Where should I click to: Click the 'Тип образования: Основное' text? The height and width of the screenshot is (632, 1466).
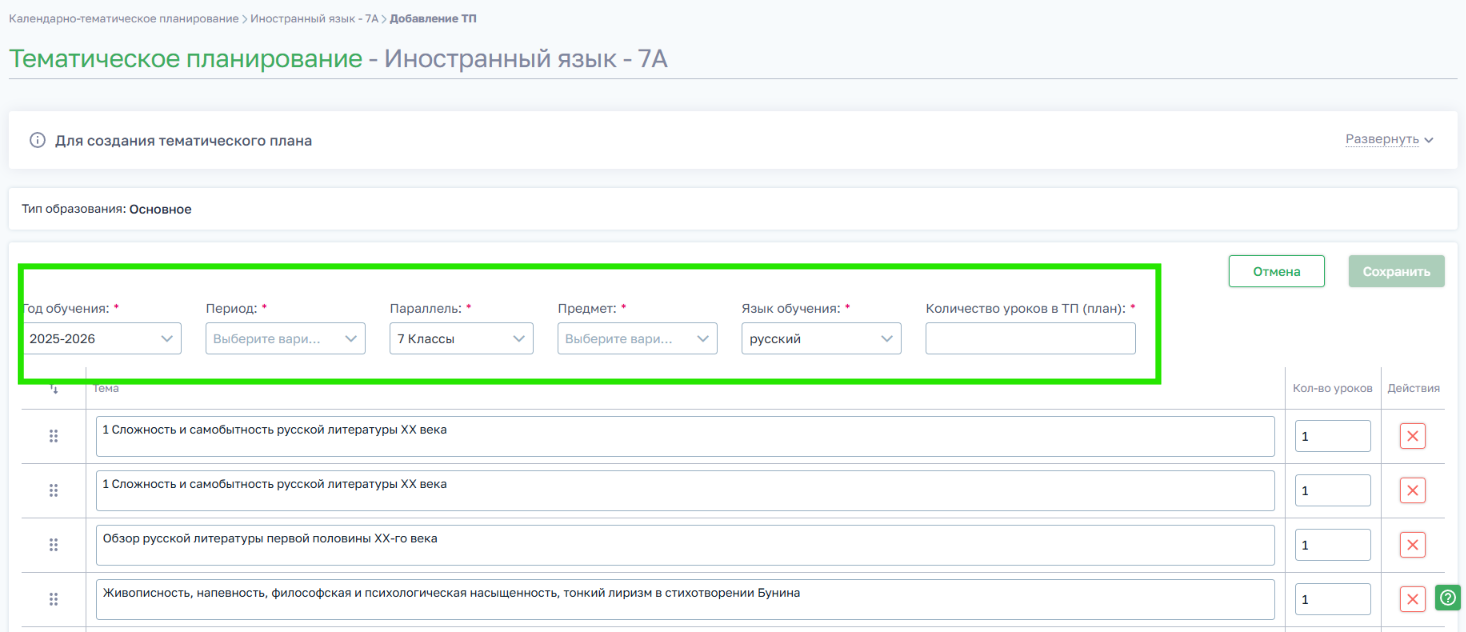point(106,209)
